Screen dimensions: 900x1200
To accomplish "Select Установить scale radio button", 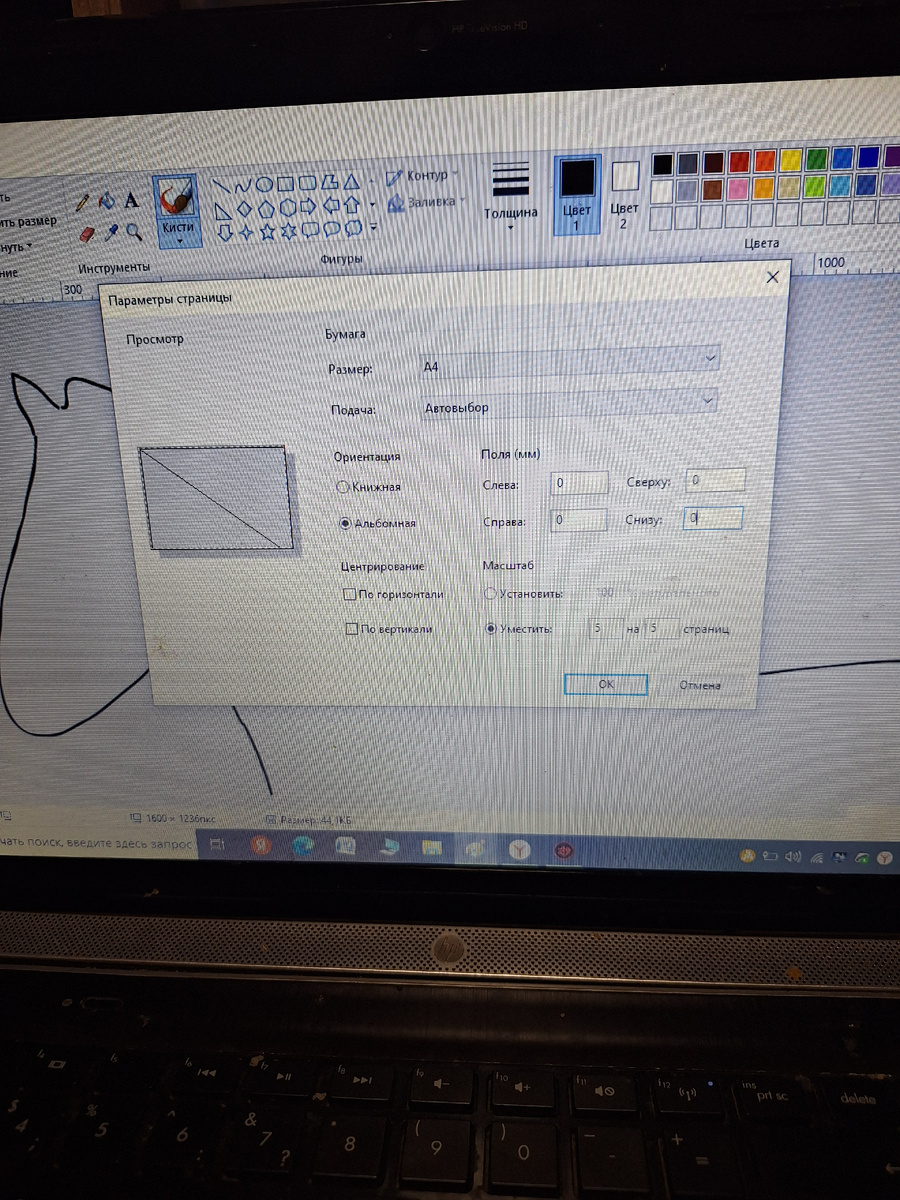I will [x=490, y=593].
